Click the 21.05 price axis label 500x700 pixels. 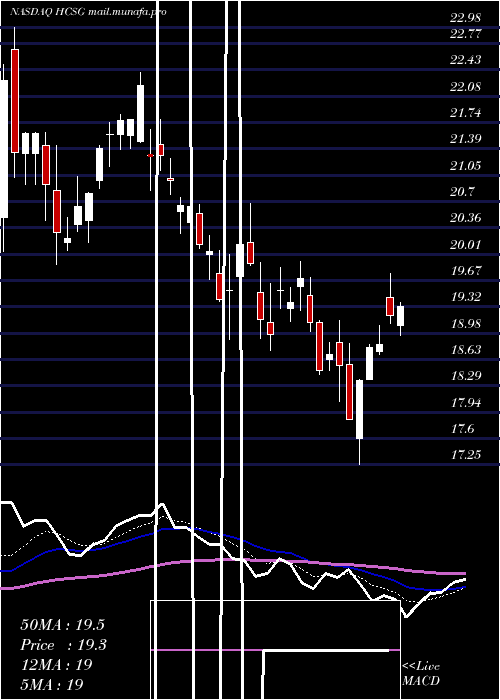[466, 166]
